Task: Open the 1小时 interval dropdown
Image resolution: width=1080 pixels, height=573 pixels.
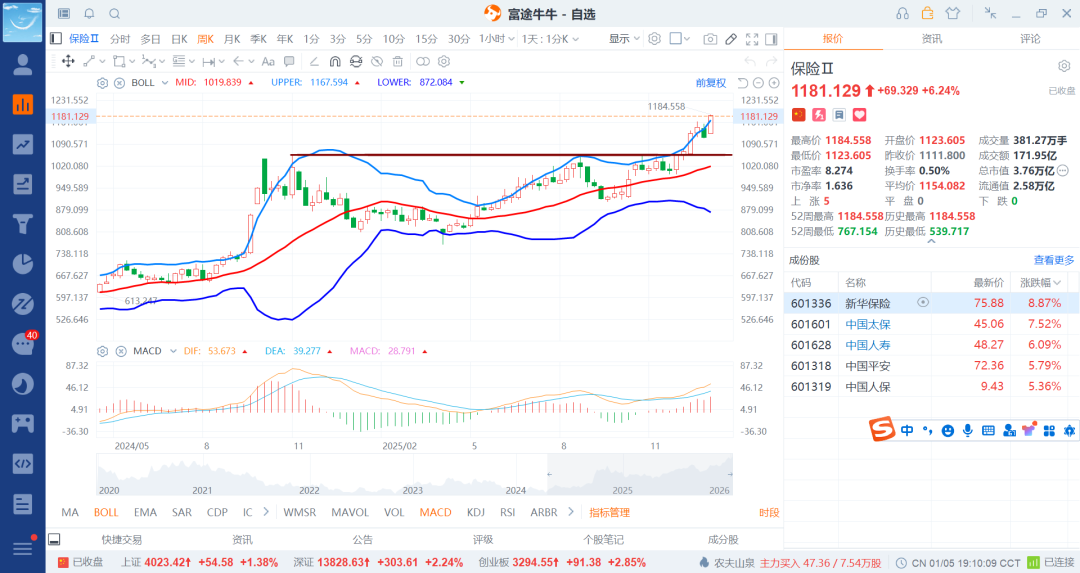Action: tap(495, 39)
